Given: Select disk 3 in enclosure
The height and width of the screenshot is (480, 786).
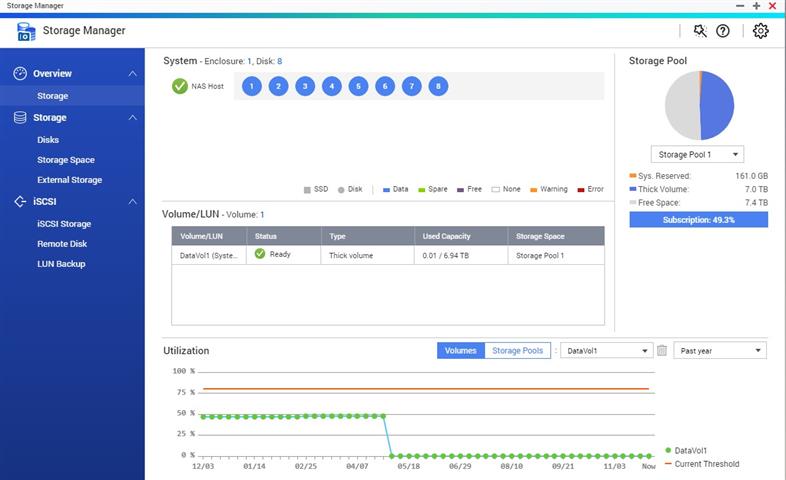Looking at the screenshot, I should tap(305, 86).
